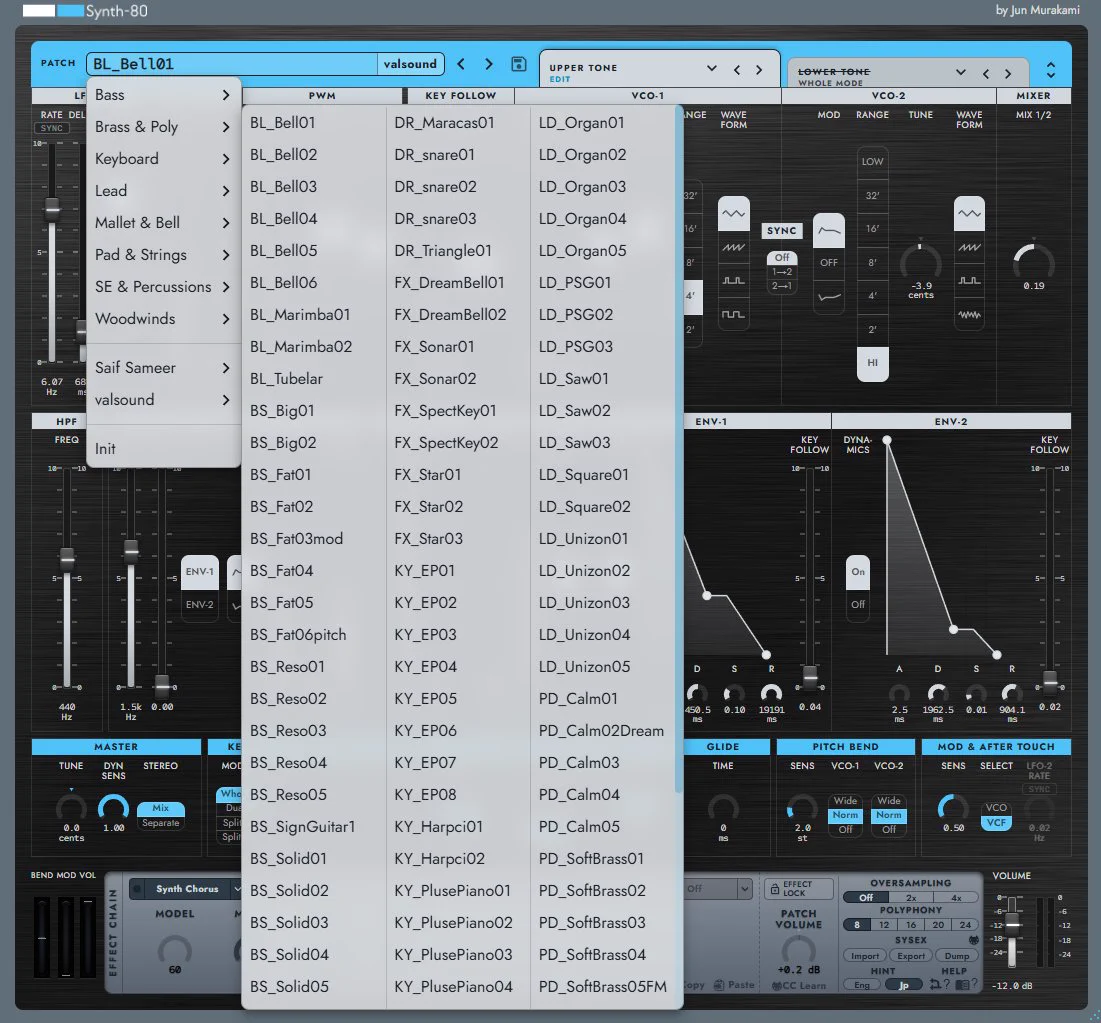Save the current patch with the disk icon
1101x1023 pixels.
click(x=518, y=64)
